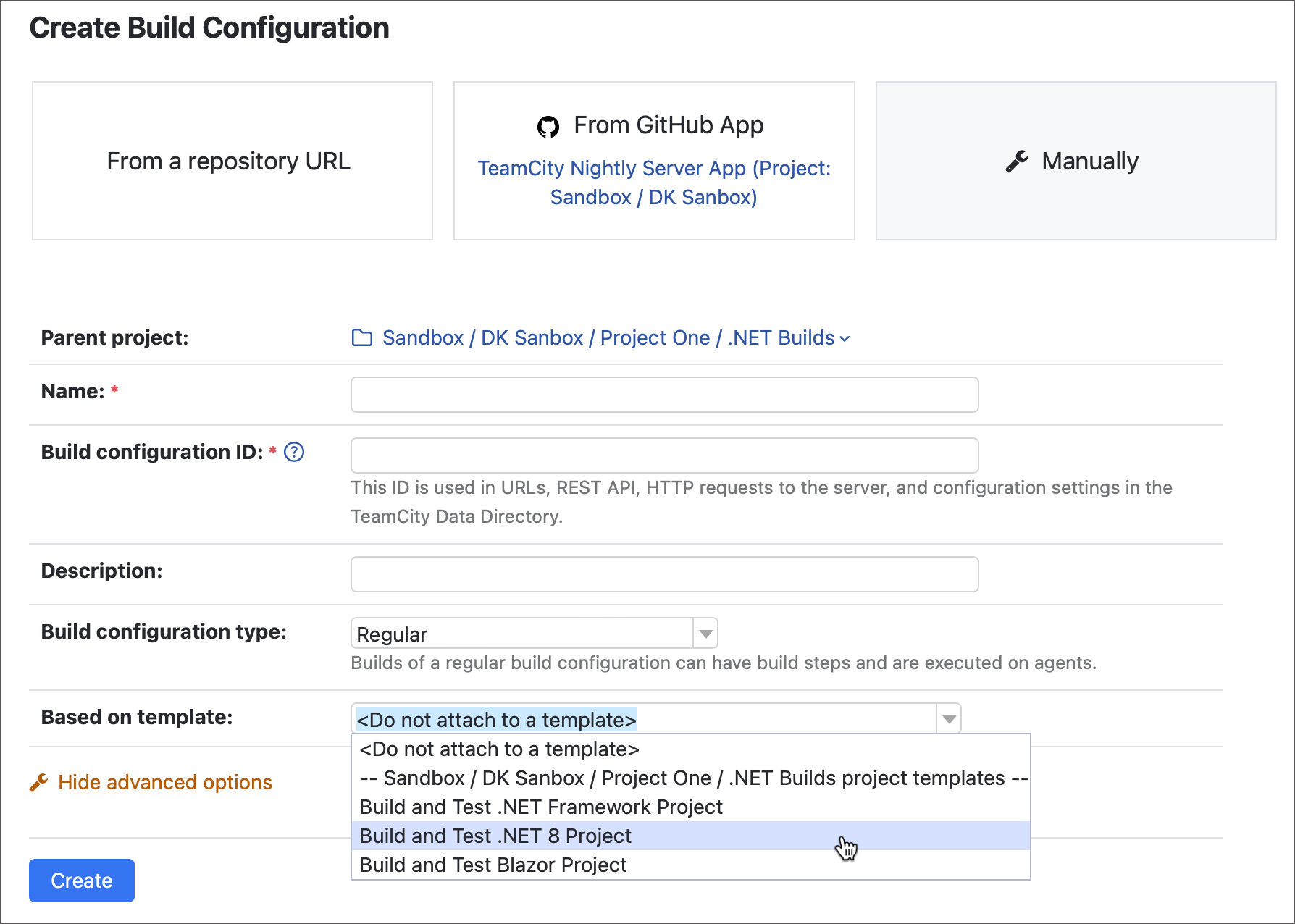Click the Name input field

tap(663, 395)
